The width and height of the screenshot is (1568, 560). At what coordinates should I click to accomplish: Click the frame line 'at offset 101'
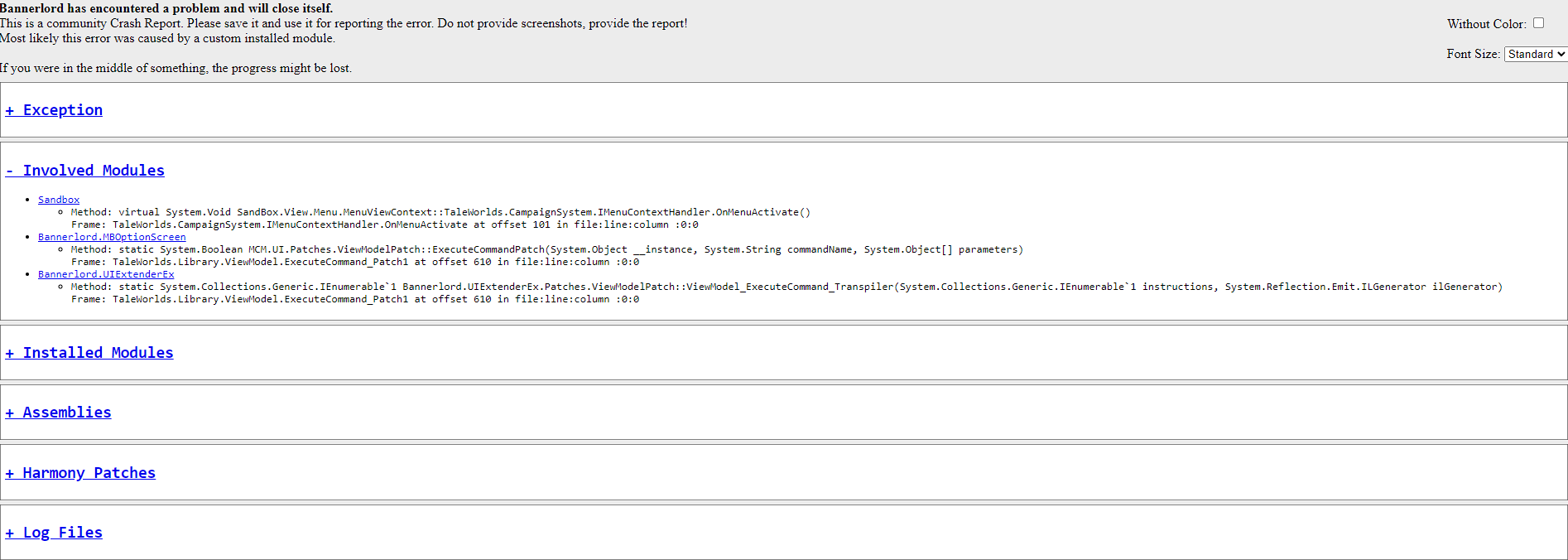(x=385, y=224)
